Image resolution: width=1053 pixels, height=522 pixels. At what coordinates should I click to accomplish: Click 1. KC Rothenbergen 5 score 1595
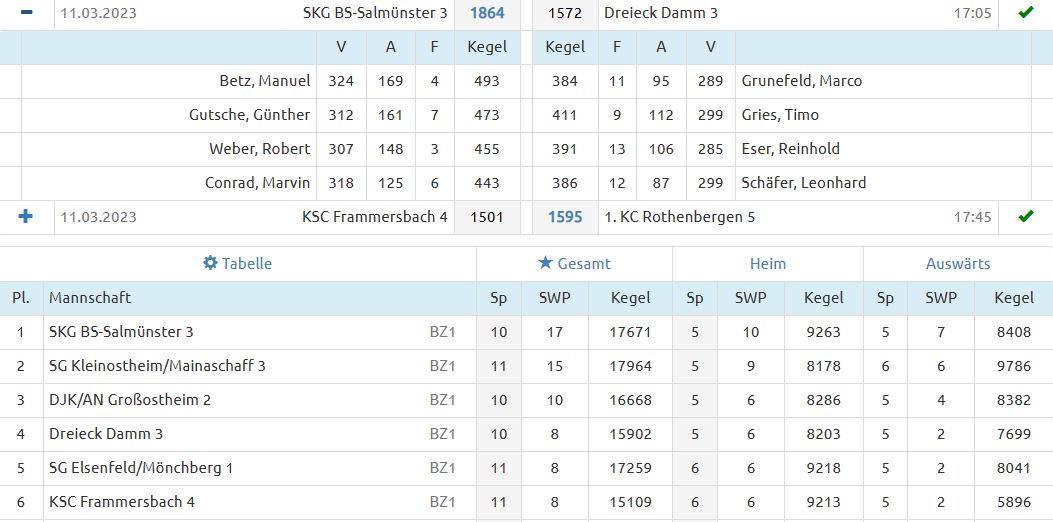pos(565,217)
